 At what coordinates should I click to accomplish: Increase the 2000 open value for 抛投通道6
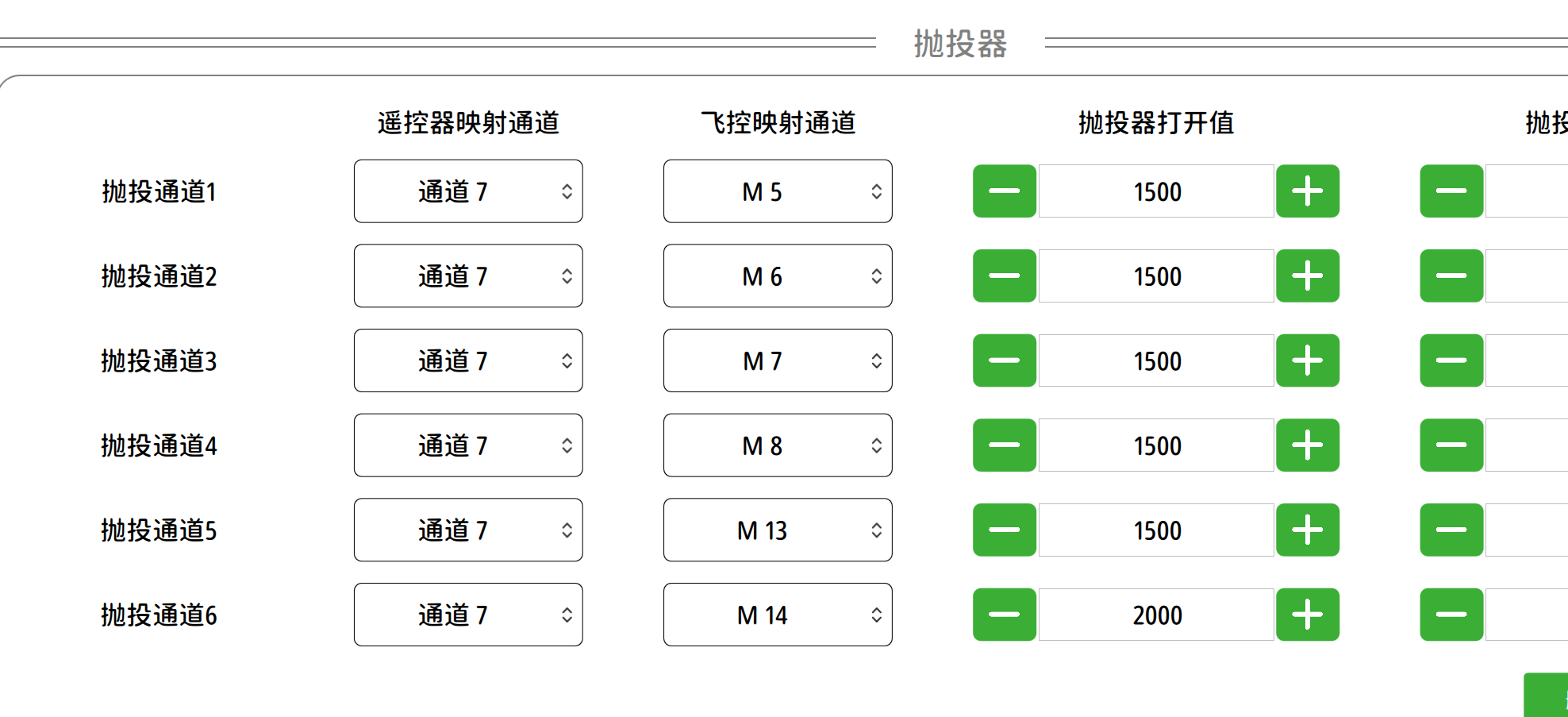[1307, 615]
